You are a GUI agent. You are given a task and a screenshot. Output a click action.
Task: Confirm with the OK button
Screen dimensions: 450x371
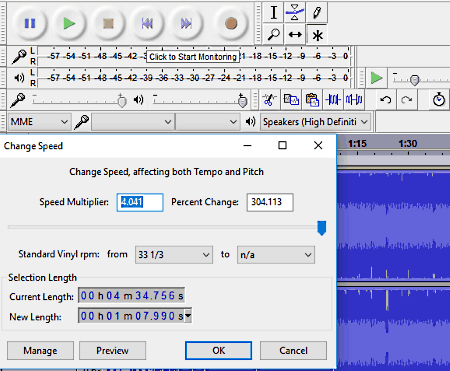[x=218, y=351]
